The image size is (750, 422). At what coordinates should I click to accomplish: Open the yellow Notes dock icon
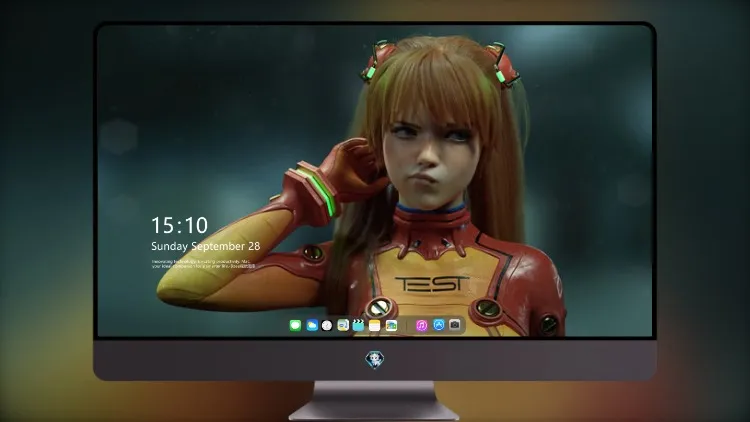[375, 326]
